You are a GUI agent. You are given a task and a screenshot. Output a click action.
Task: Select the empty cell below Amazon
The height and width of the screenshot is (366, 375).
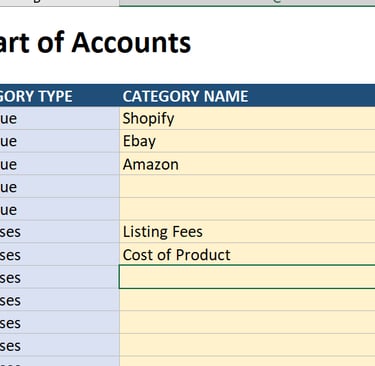247,186
